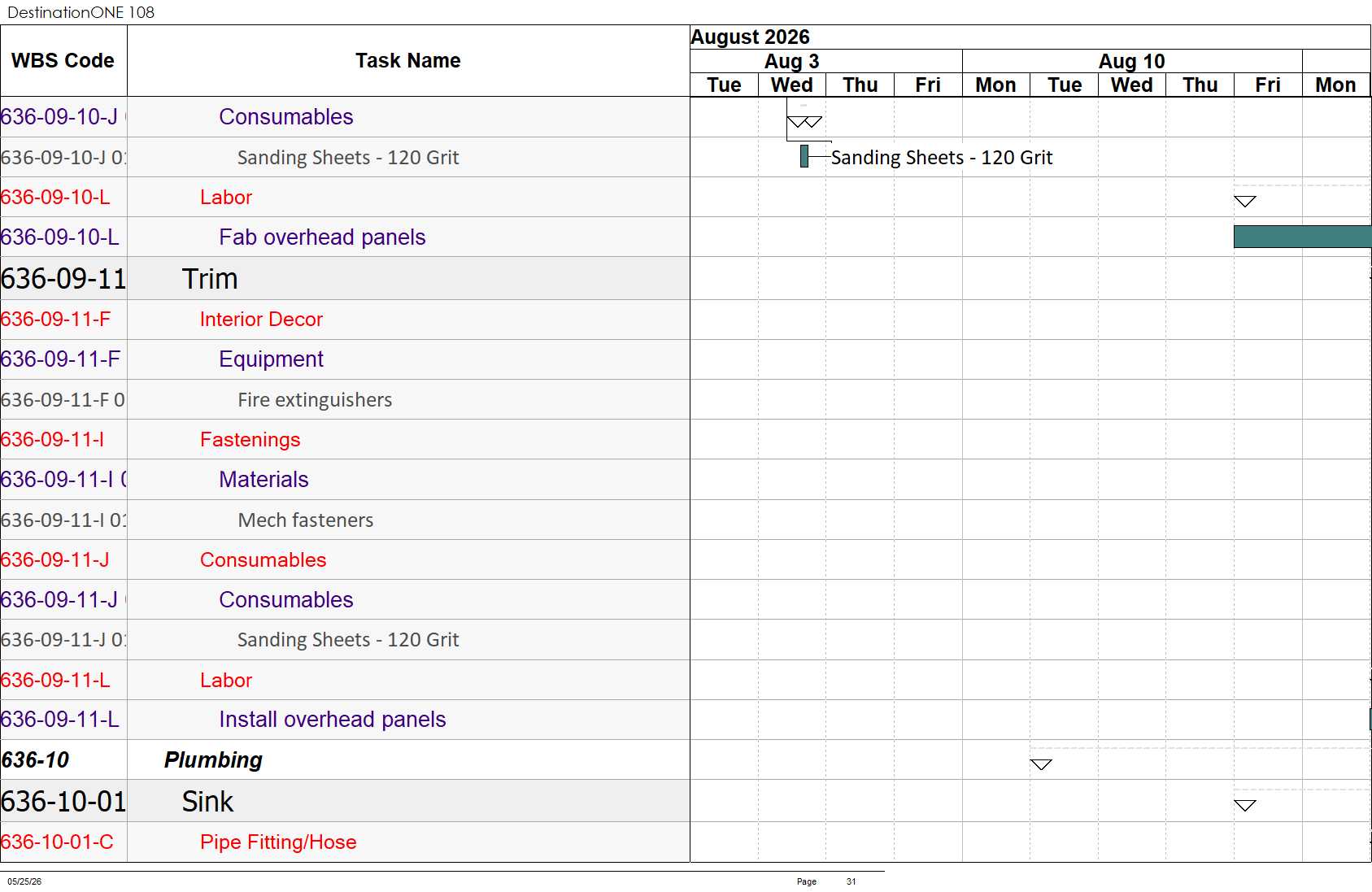Click the Sanding Sheets - 120 Grit gantt bar
1372x892 pixels.
point(804,156)
